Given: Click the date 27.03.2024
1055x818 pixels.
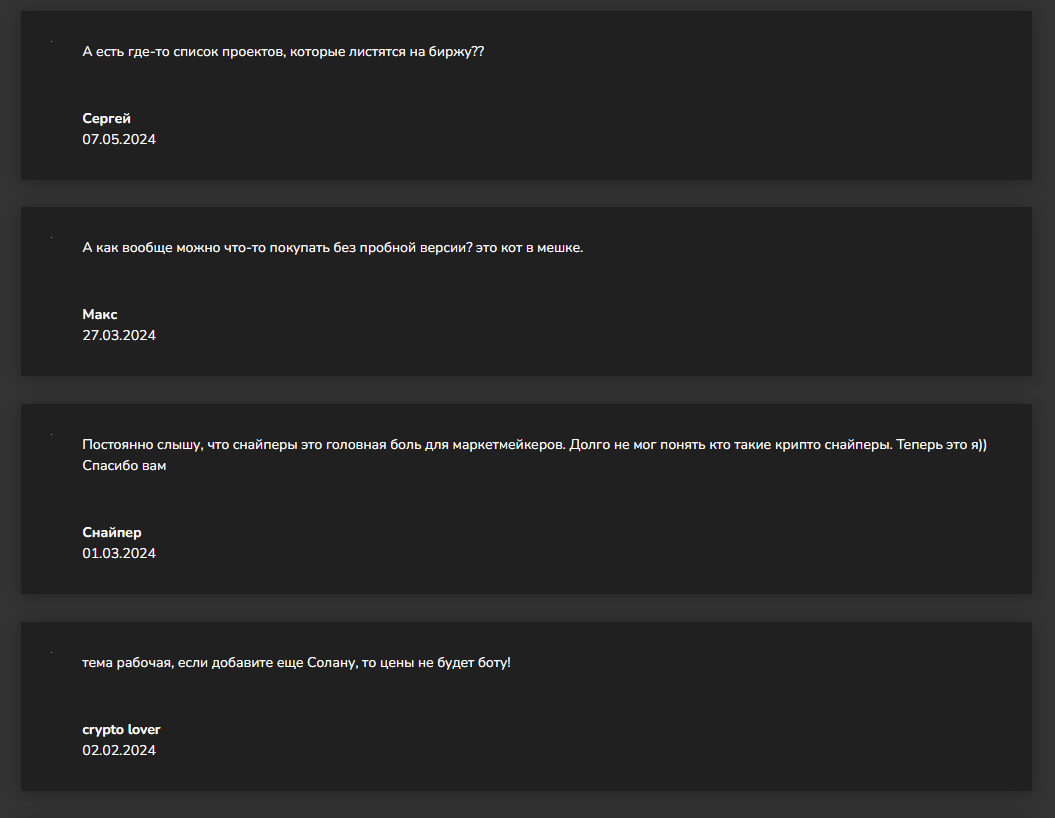Looking at the screenshot, I should [119, 335].
